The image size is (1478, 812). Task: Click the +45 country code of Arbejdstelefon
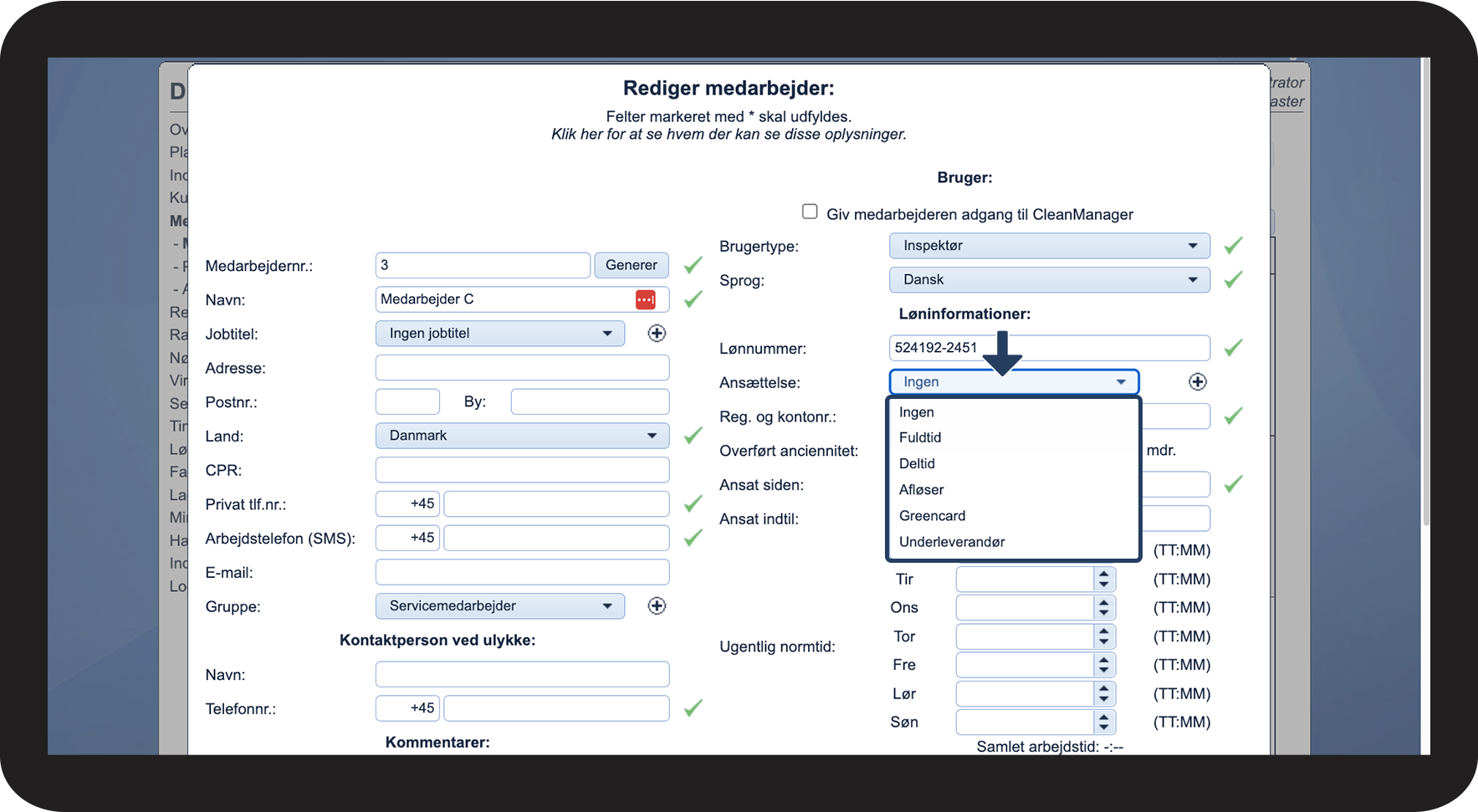point(407,538)
